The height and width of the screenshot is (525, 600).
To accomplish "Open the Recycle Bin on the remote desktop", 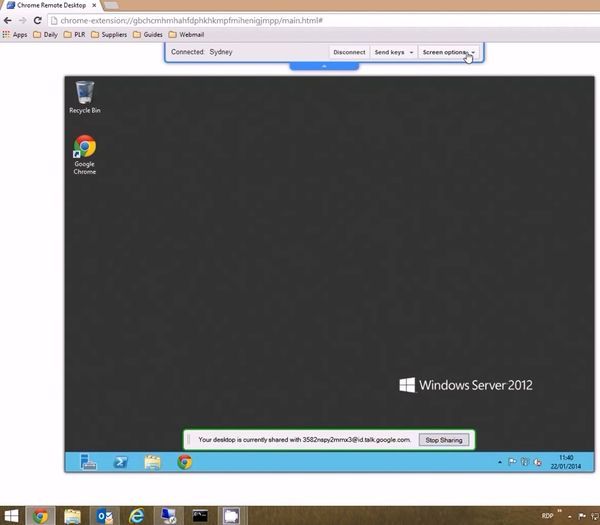I will (x=85, y=96).
